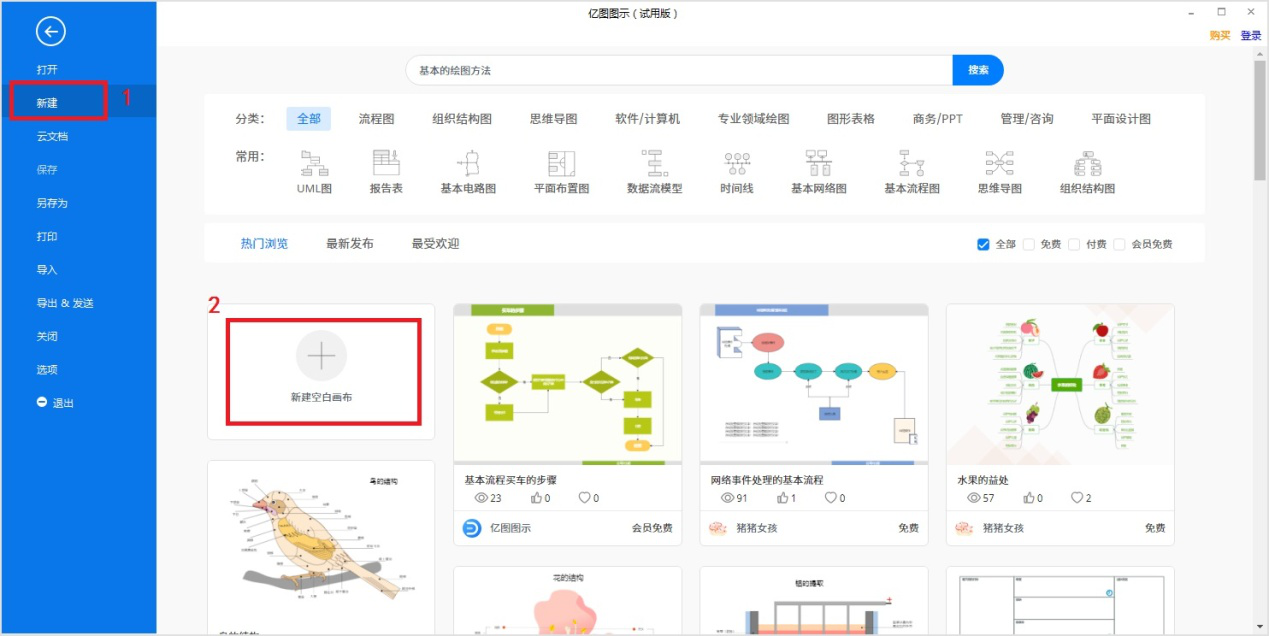Open the 最新发布 tab
1269x636 pixels.
pyautogui.click(x=348, y=241)
